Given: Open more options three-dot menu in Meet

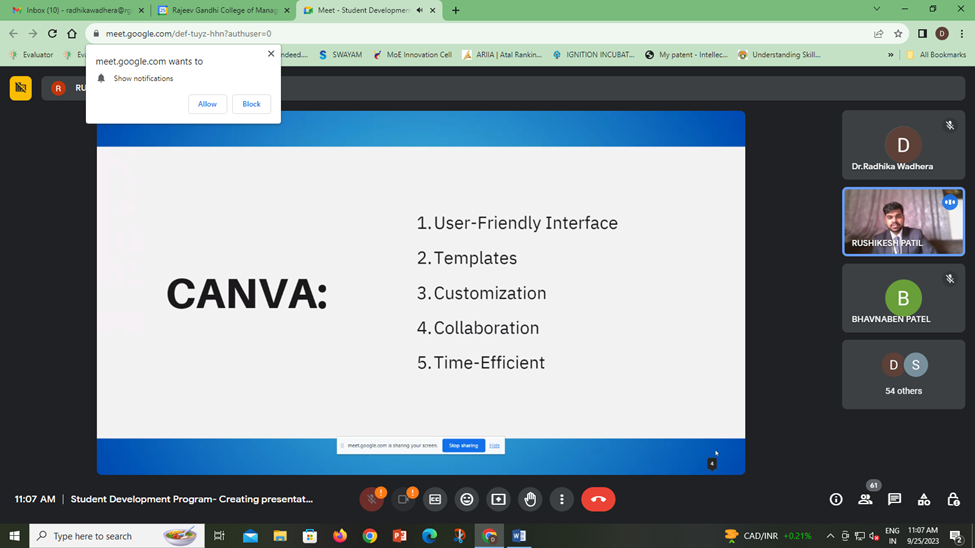Looking at the screenshot, I should [561, 499].
